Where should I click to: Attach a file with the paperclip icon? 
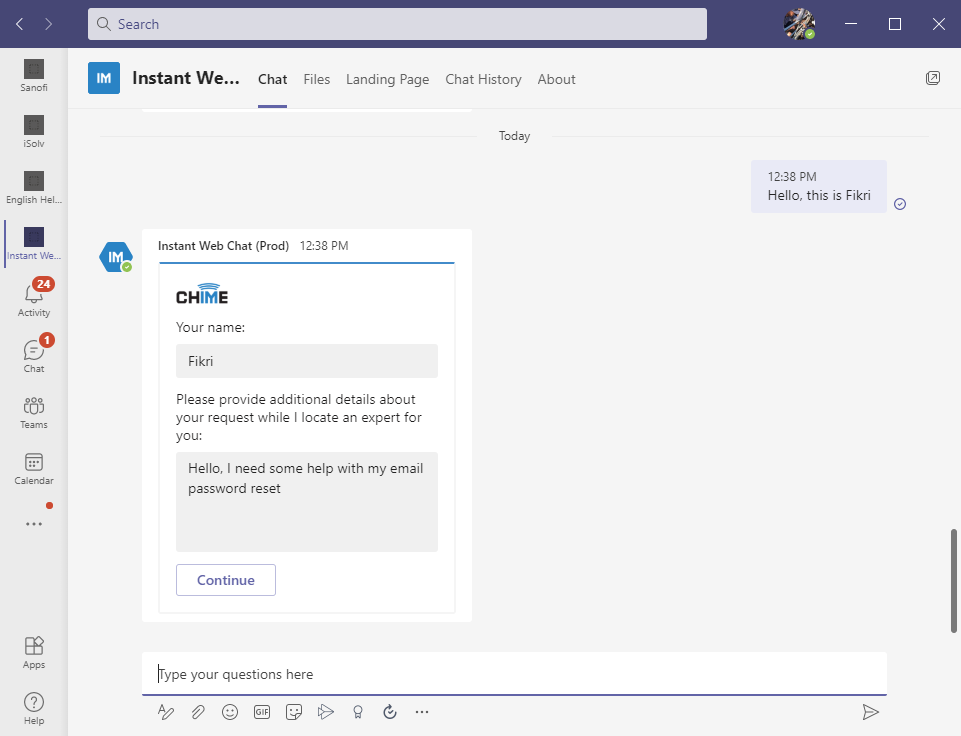(x=197, y=711)
